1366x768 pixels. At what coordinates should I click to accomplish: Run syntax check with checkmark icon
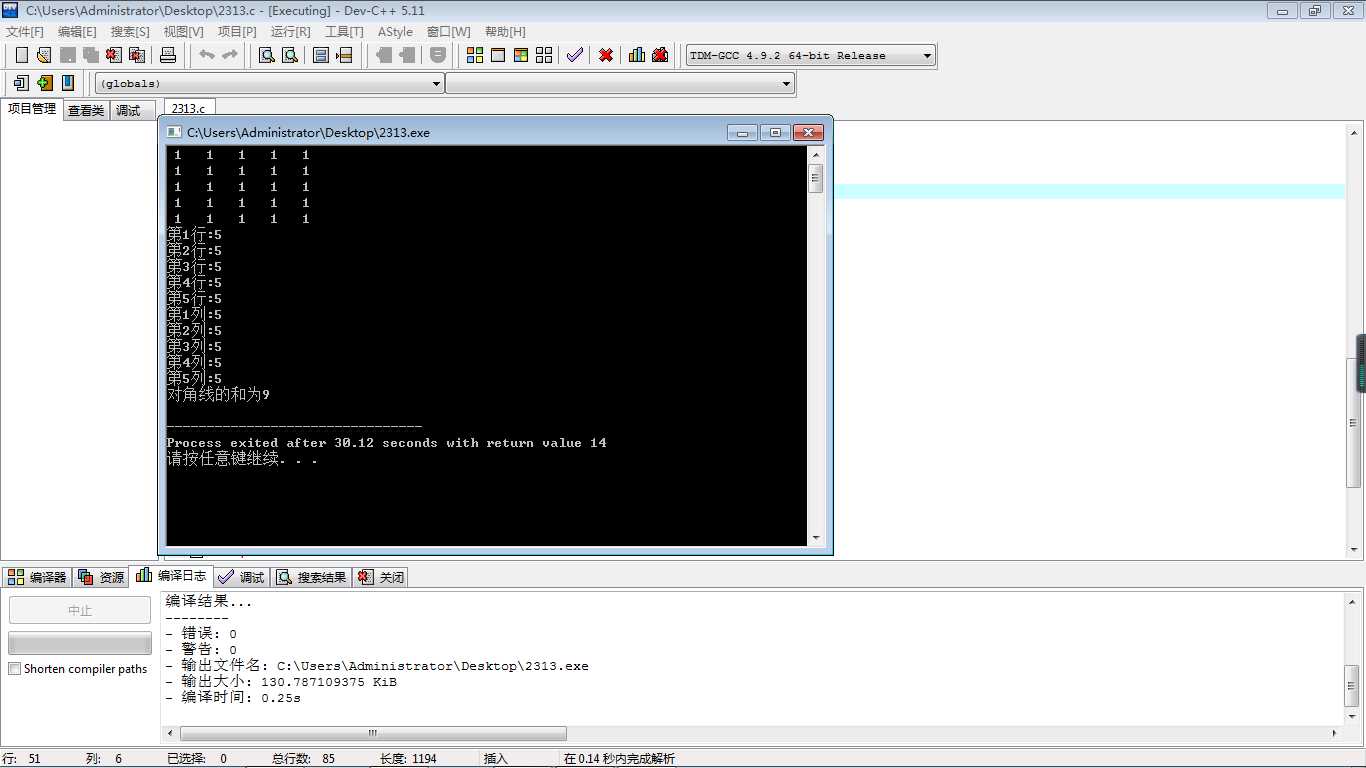[x=575, y=55]
